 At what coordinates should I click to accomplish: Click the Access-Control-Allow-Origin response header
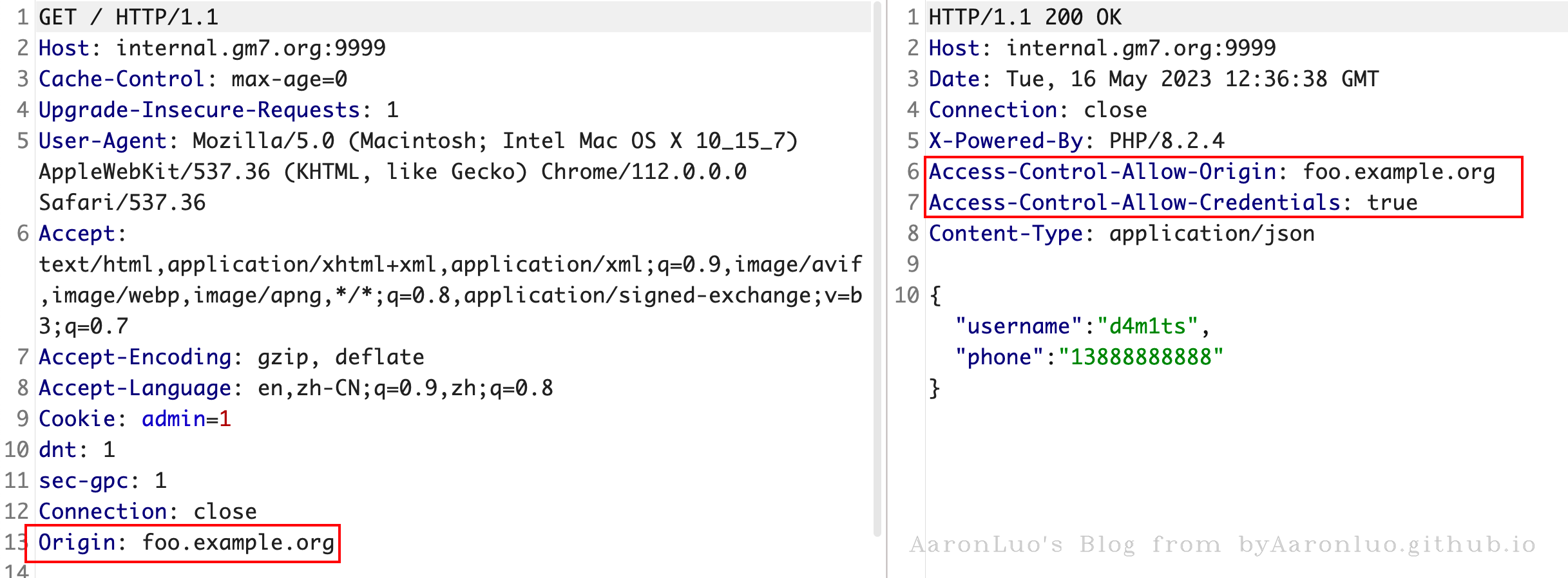pos(1211,172)
